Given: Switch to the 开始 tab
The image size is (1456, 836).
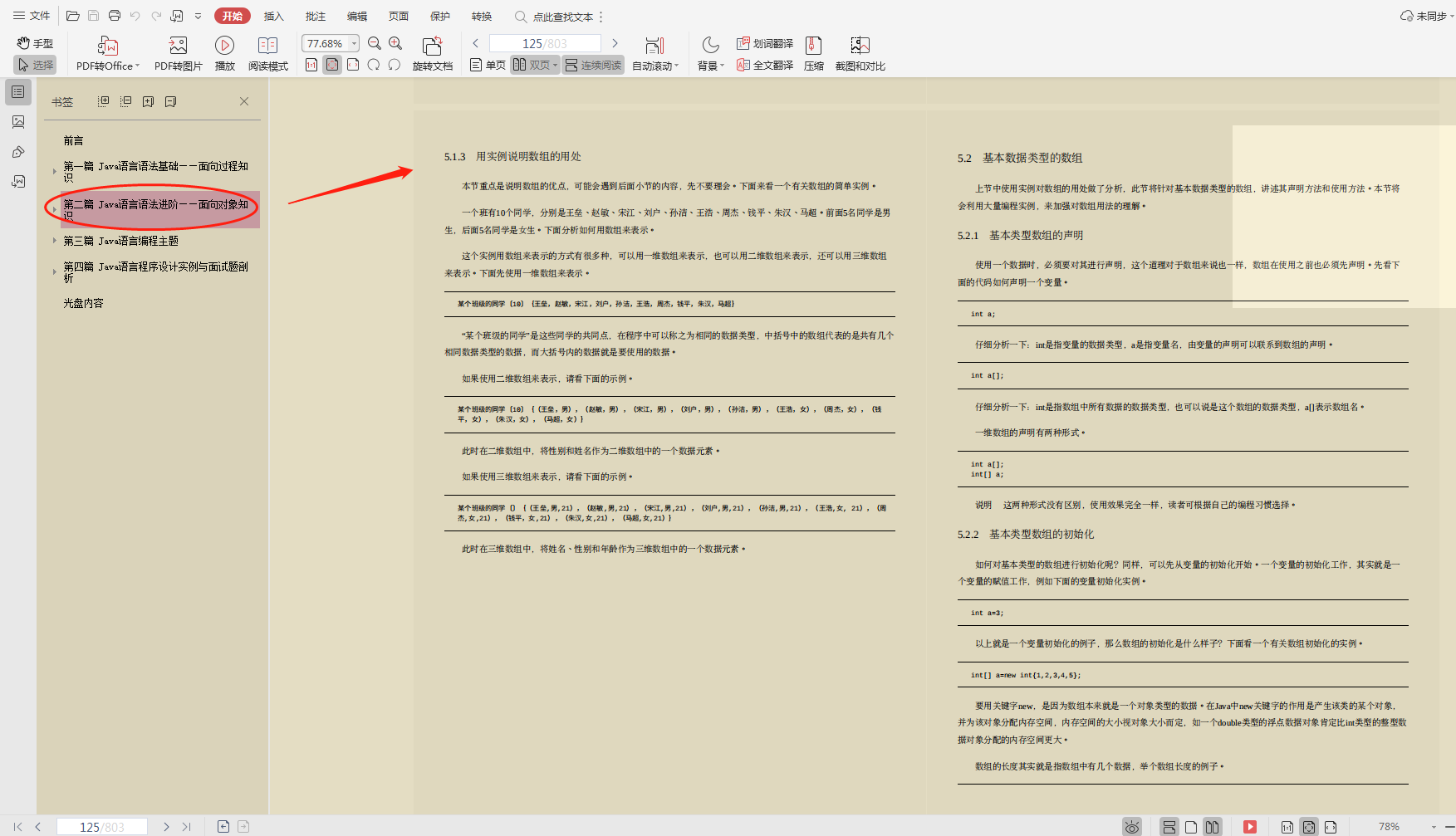Looking at the screenshot, I should pyautogui.click(x=233, y=16).
